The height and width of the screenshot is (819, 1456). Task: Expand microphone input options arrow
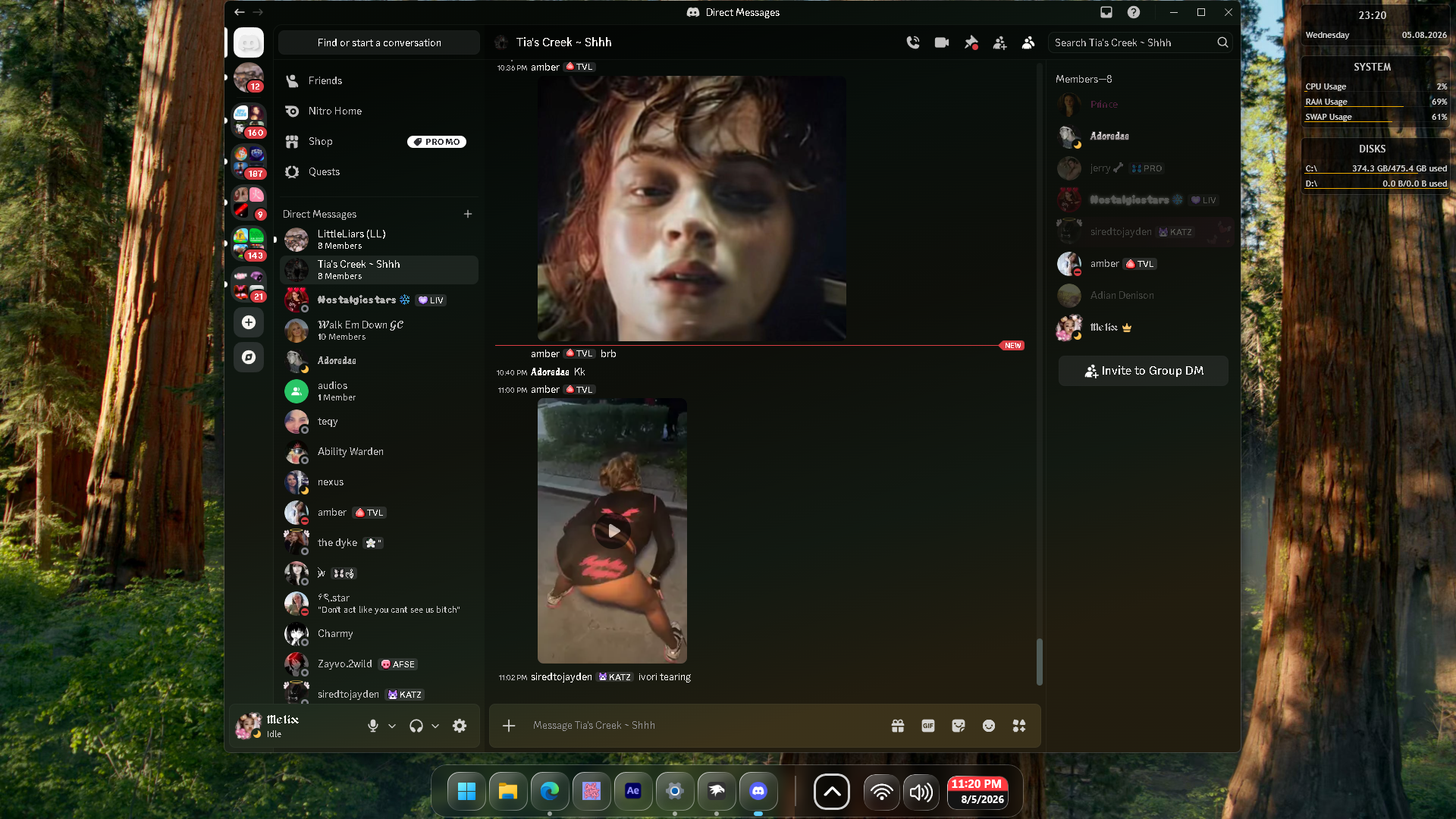coord(392,726)
